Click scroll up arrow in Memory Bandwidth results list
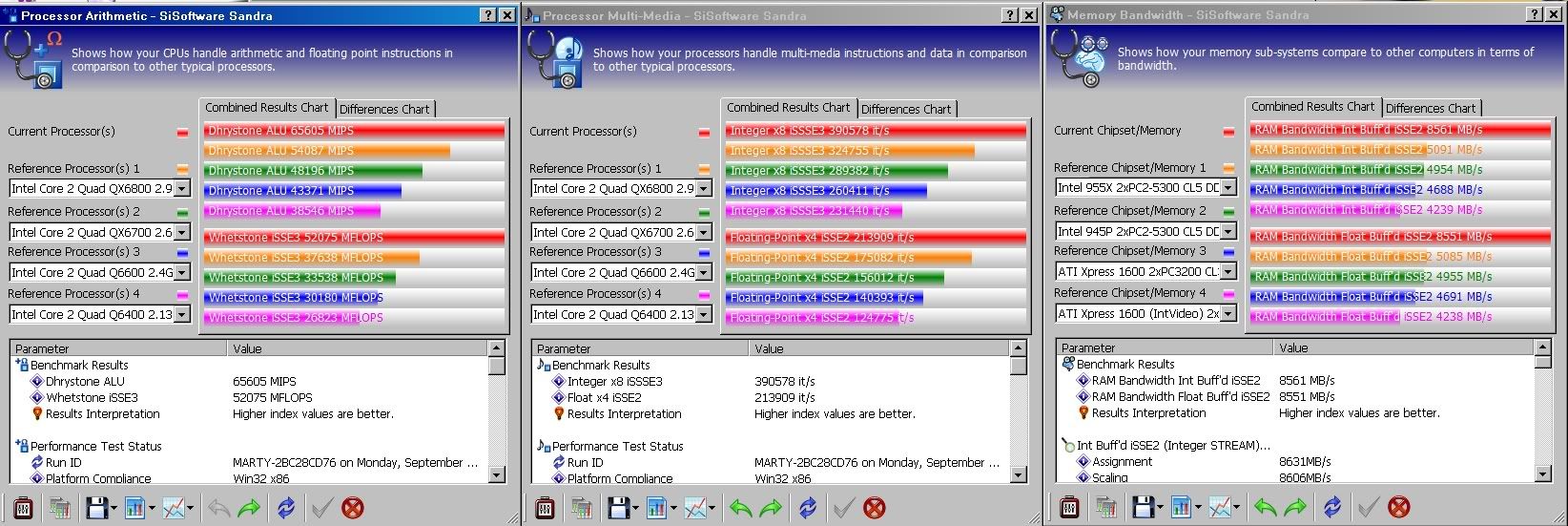Image resolution: width=1568 pixels, height=526 pixels. point(1543,347)
